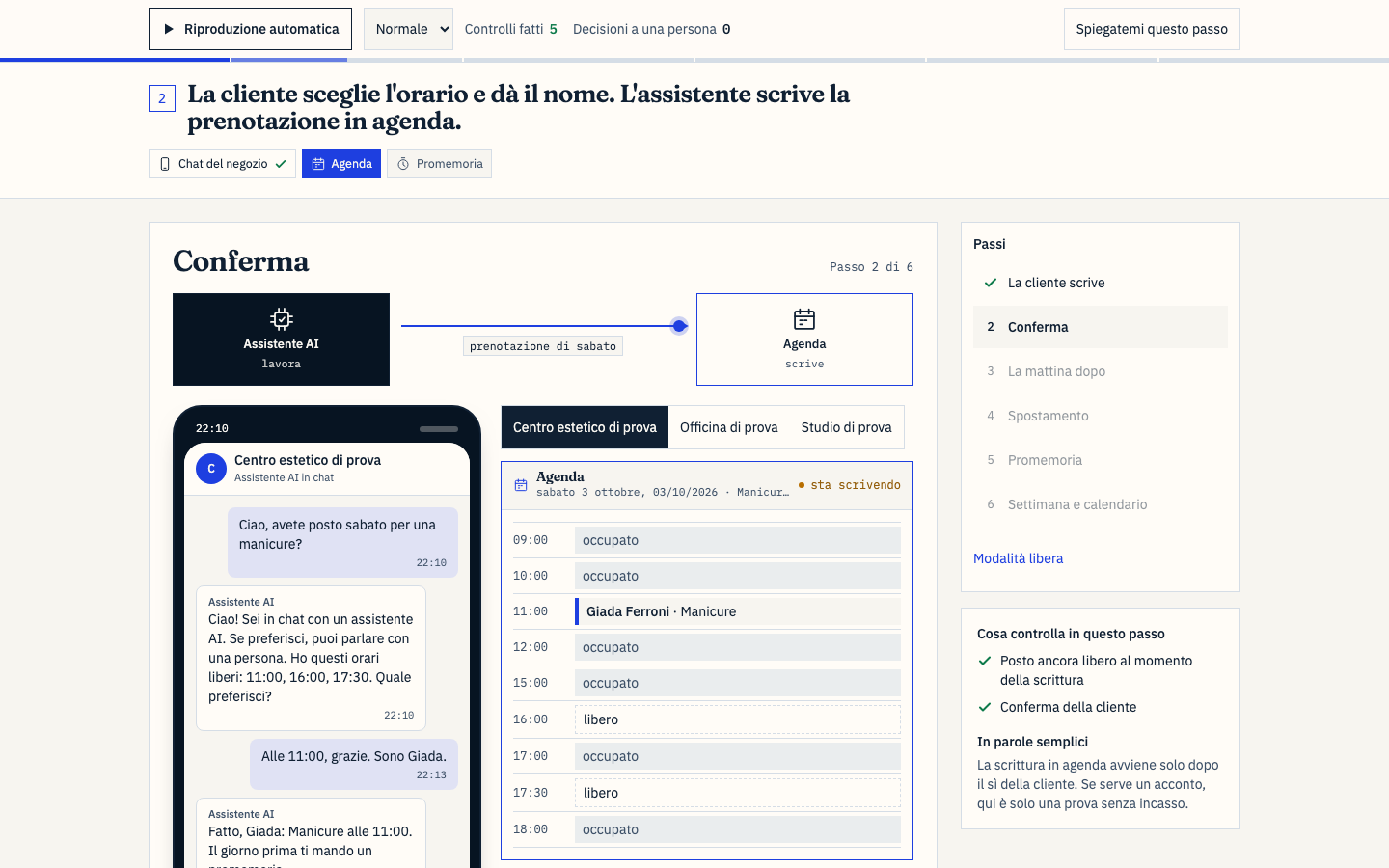The image size is (1389, 868).
Task: Start Riproduzione automatica playback
Action: 250,29
